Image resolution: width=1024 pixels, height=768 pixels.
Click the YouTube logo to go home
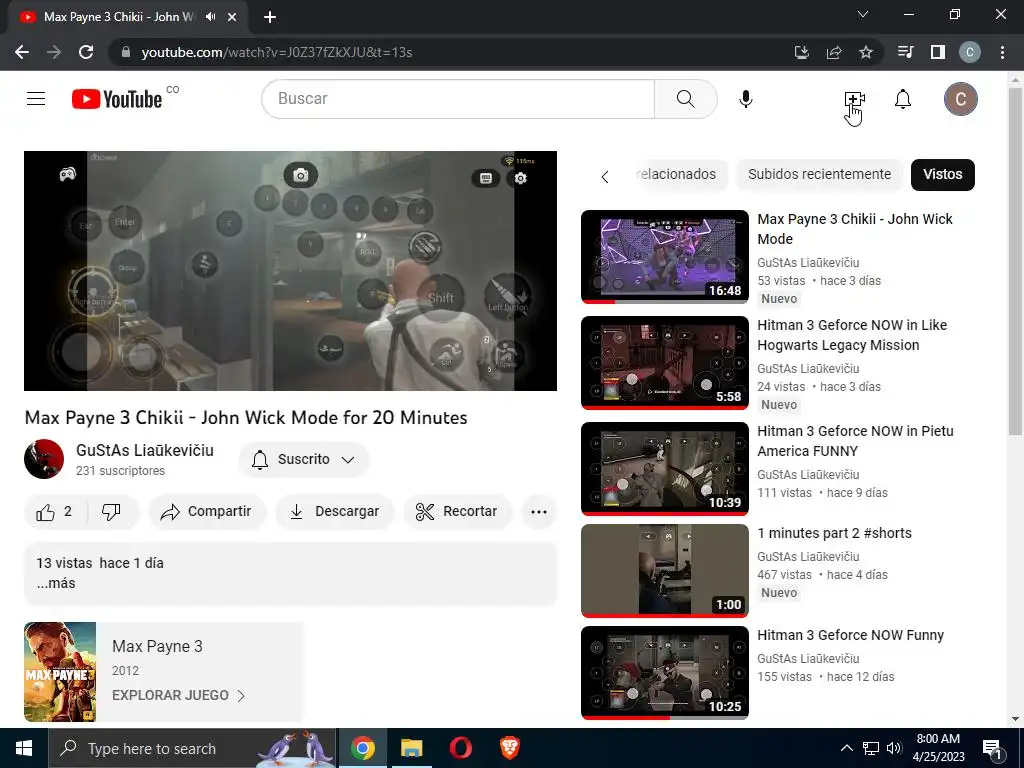point(117,99)
